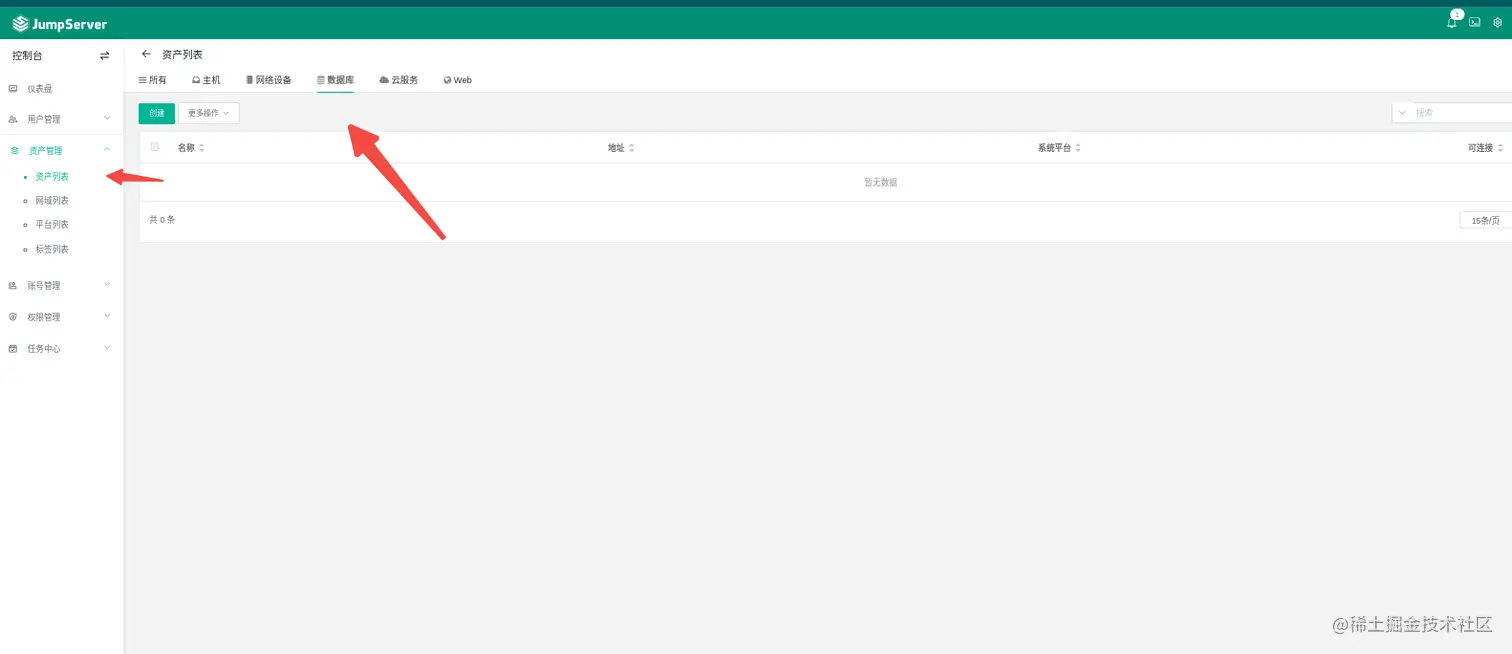Click the 任务中心 icon in sidebar

(13, 349)
